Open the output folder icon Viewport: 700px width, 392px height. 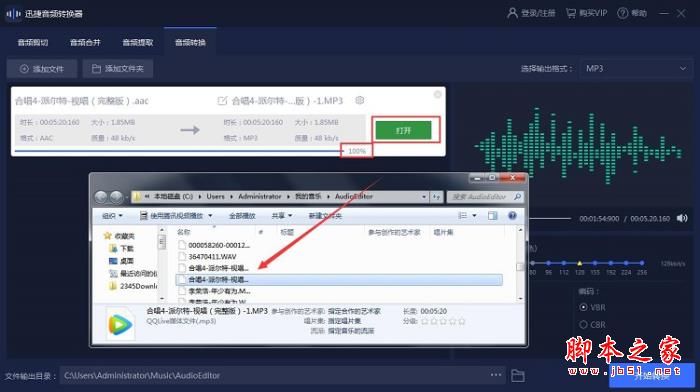pyautogui.click(x=517, y=375)
